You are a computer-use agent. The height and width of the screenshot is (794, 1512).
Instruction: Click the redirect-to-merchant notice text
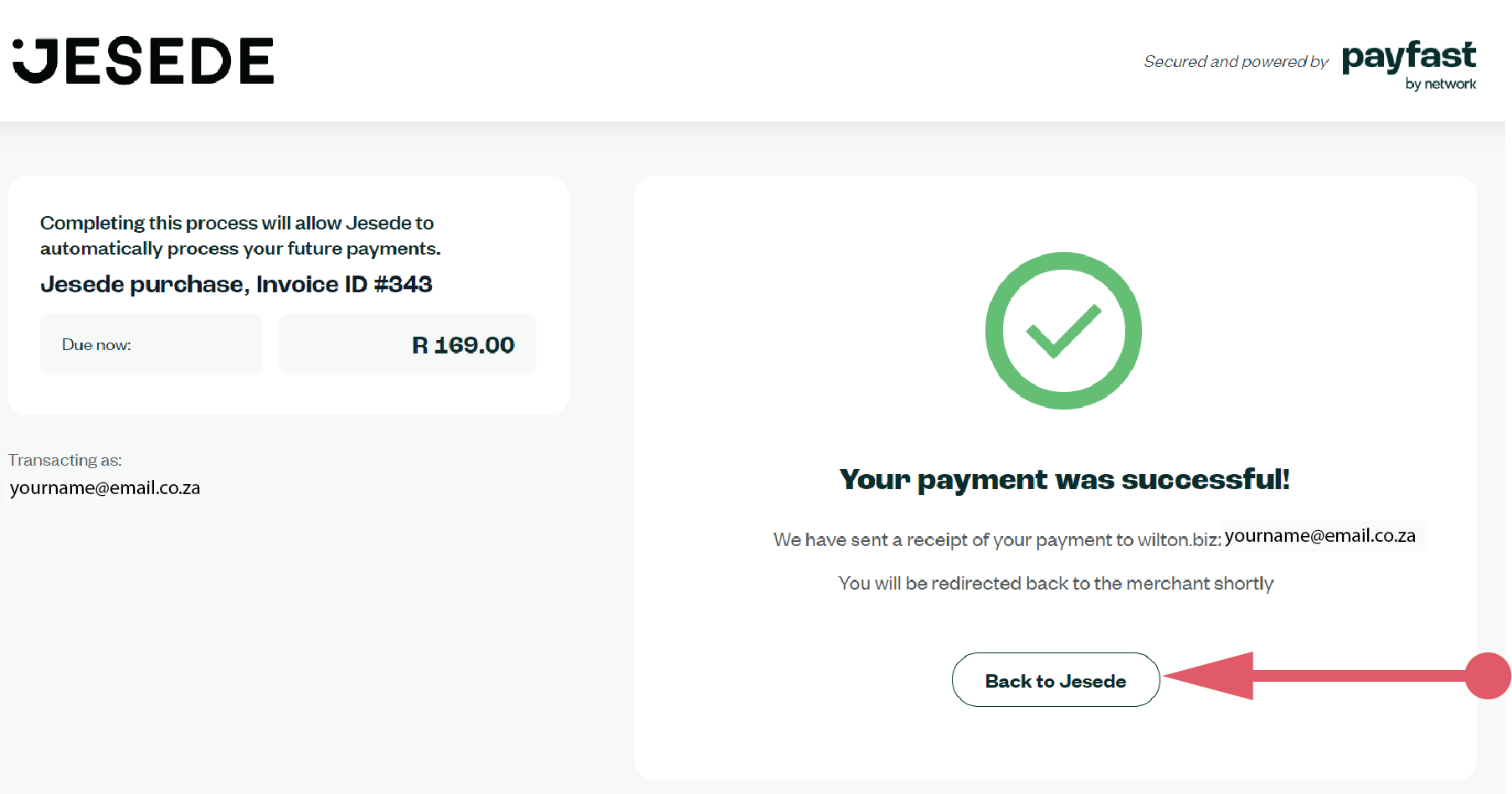(1056, 584)
